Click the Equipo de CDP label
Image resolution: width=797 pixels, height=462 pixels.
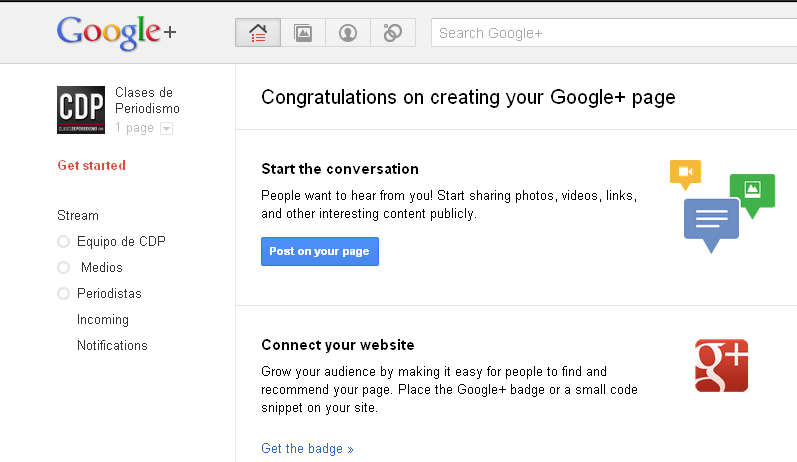click(x=121, y=241)
